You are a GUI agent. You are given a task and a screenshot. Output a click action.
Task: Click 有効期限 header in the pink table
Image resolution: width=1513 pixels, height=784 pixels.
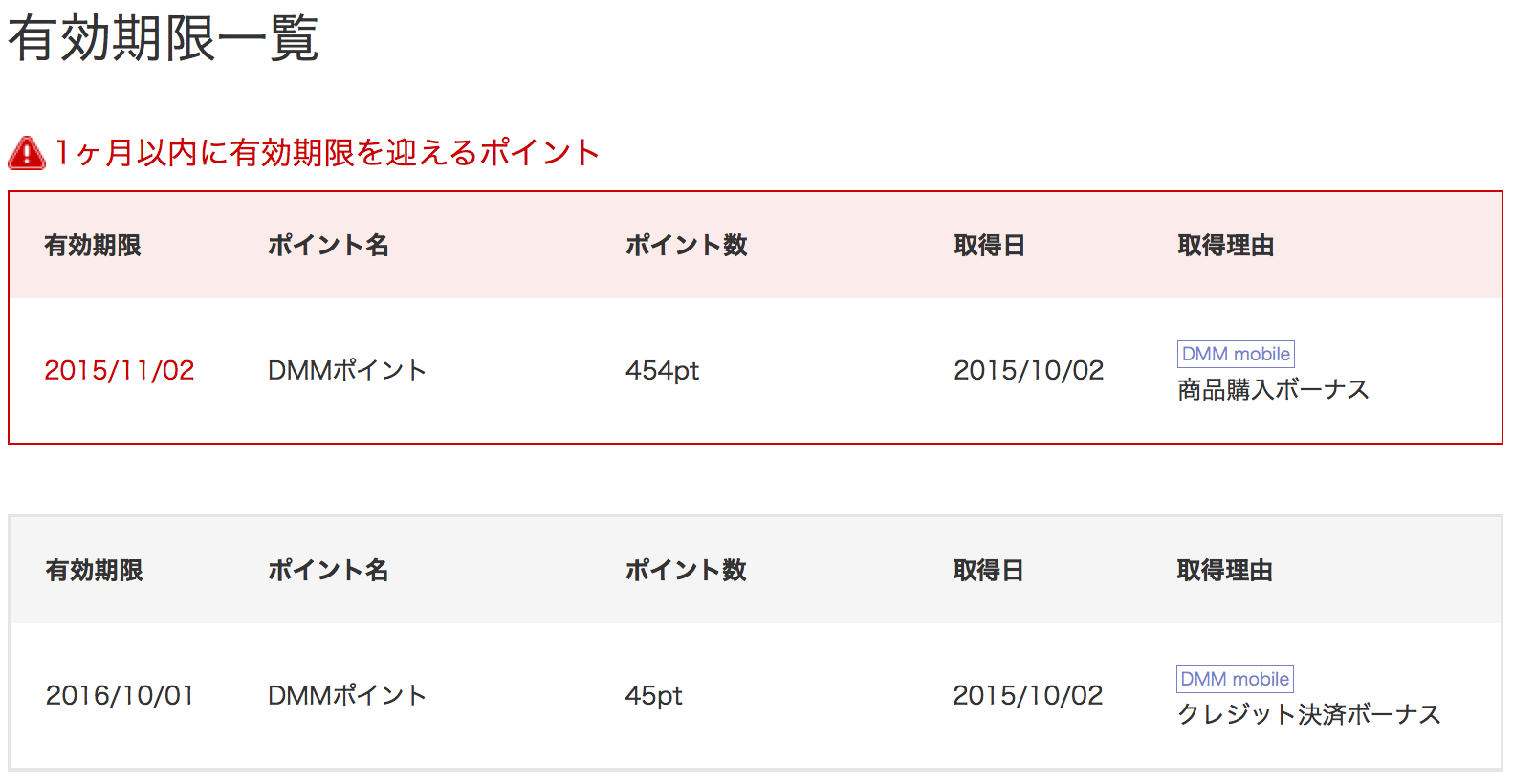(x=93, y=246)
